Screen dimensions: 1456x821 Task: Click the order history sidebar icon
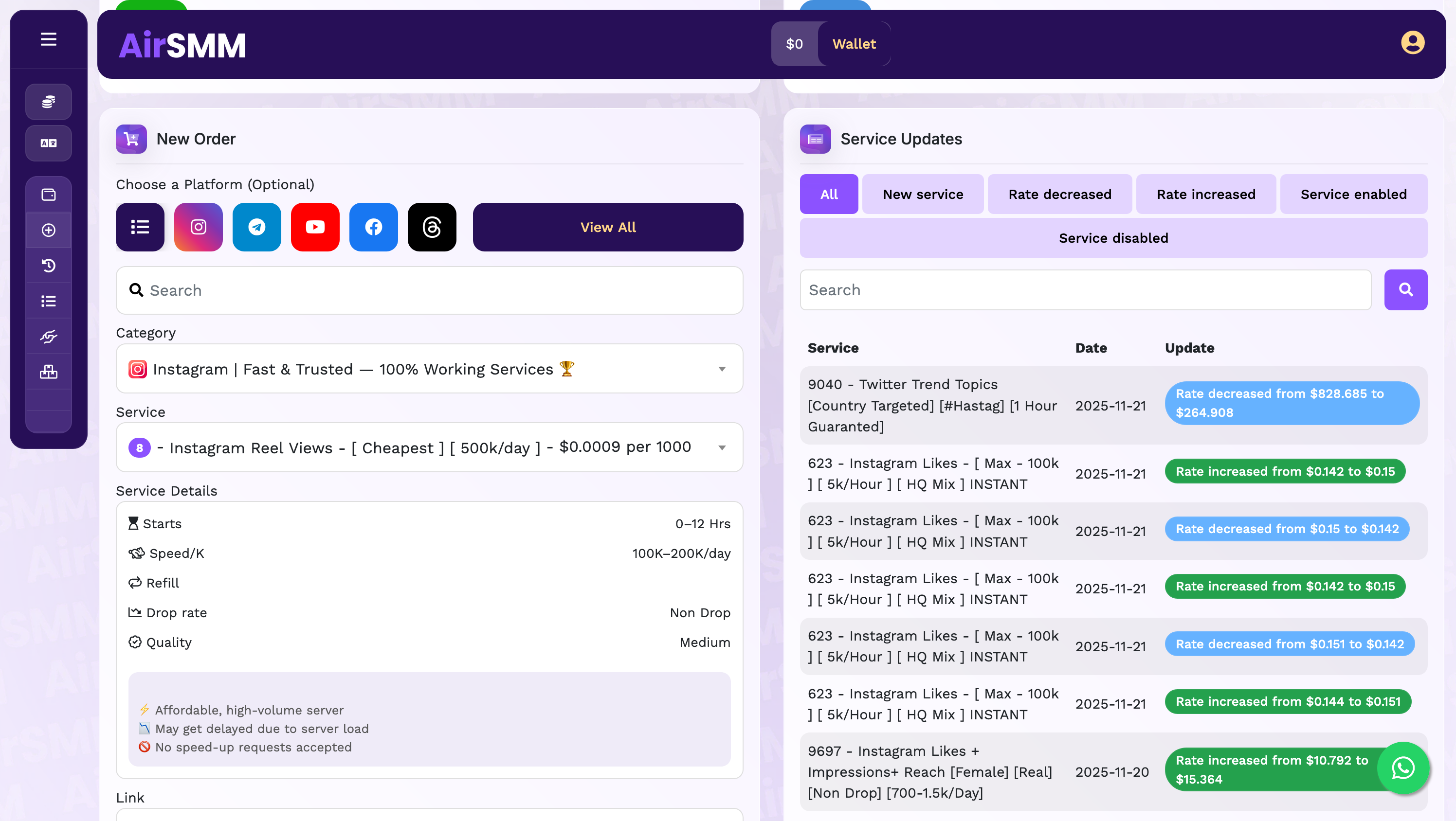pyautogui.click(x=49, y=266)
